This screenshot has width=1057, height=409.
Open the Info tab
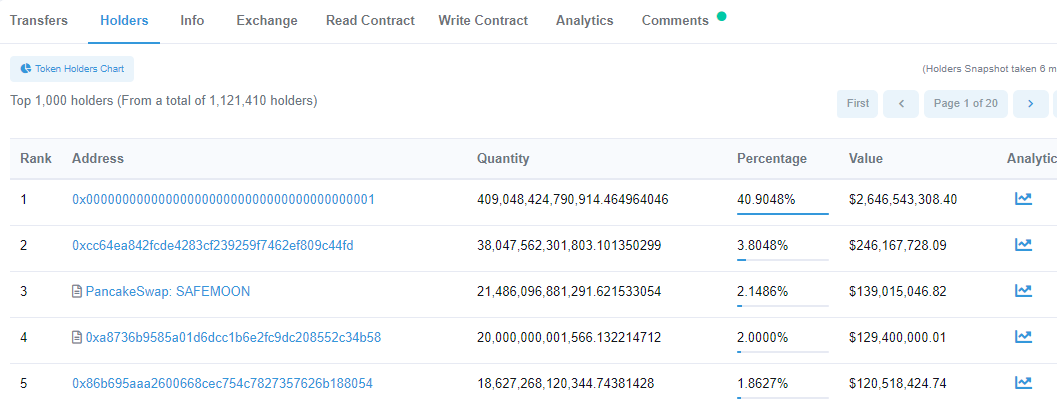click(192, 21)
